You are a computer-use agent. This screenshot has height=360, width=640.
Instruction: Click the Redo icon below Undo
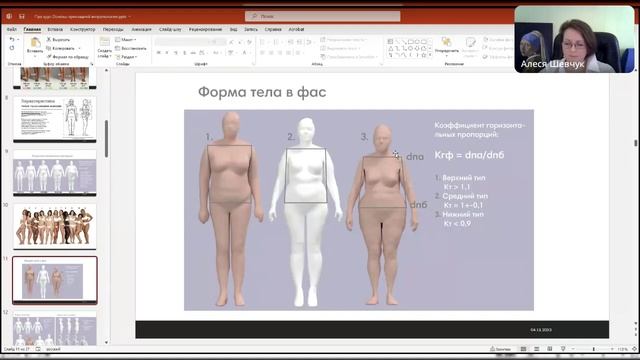coord(12,48)
